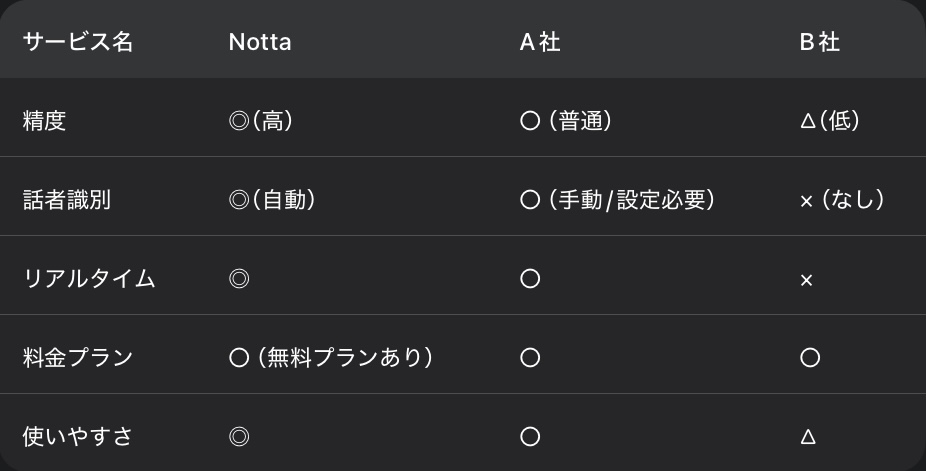The height and width of the screenshot is (471, 926).
Task: Click Notta's double-circle in 使いやすさ row
Action: tap(239, 437)
